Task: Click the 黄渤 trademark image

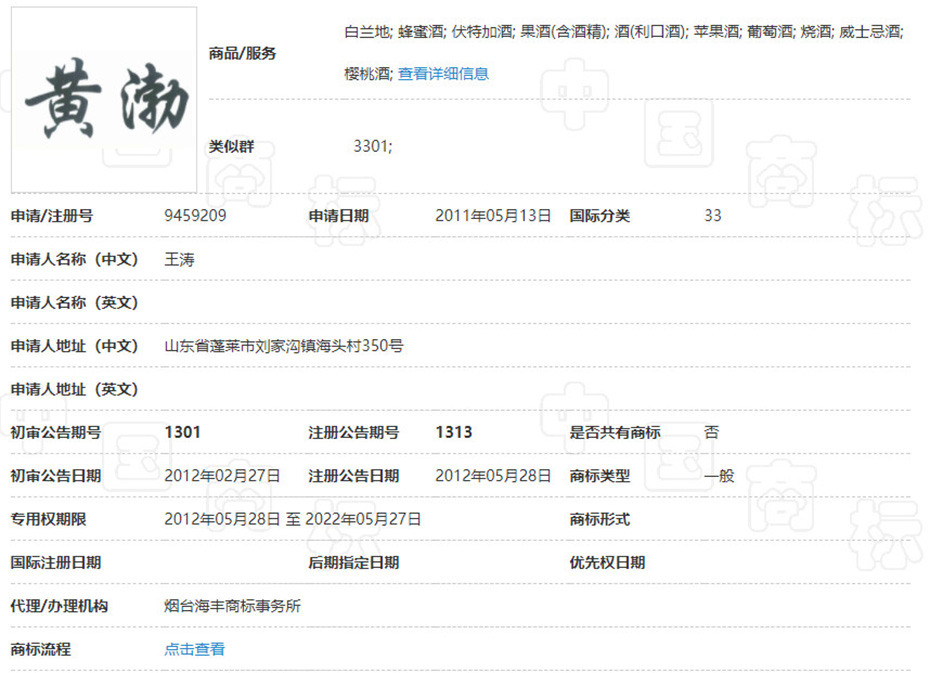Action: click(x=104, y=100)
